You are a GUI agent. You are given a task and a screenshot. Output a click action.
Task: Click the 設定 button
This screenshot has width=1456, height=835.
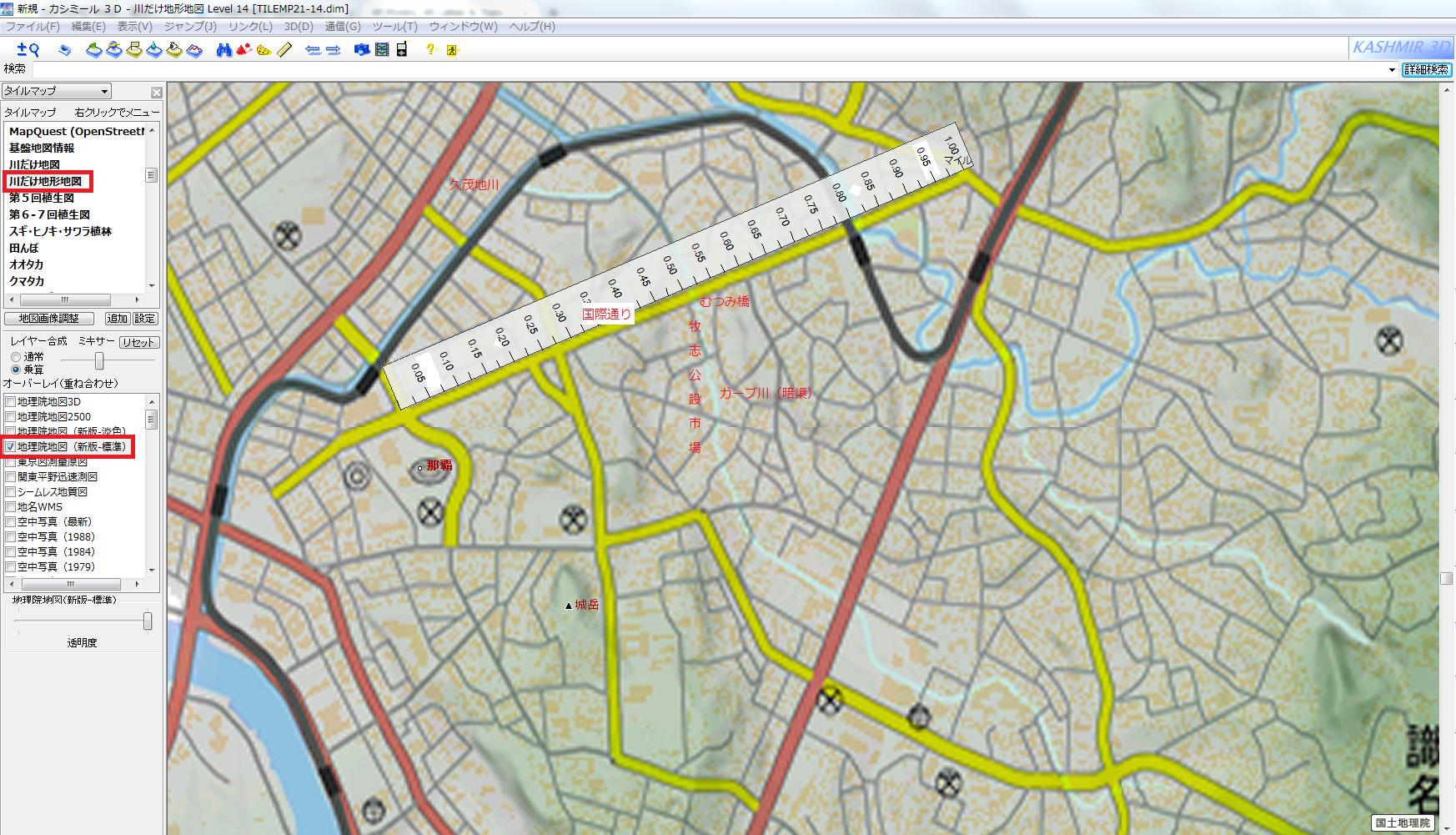point(145,319)
